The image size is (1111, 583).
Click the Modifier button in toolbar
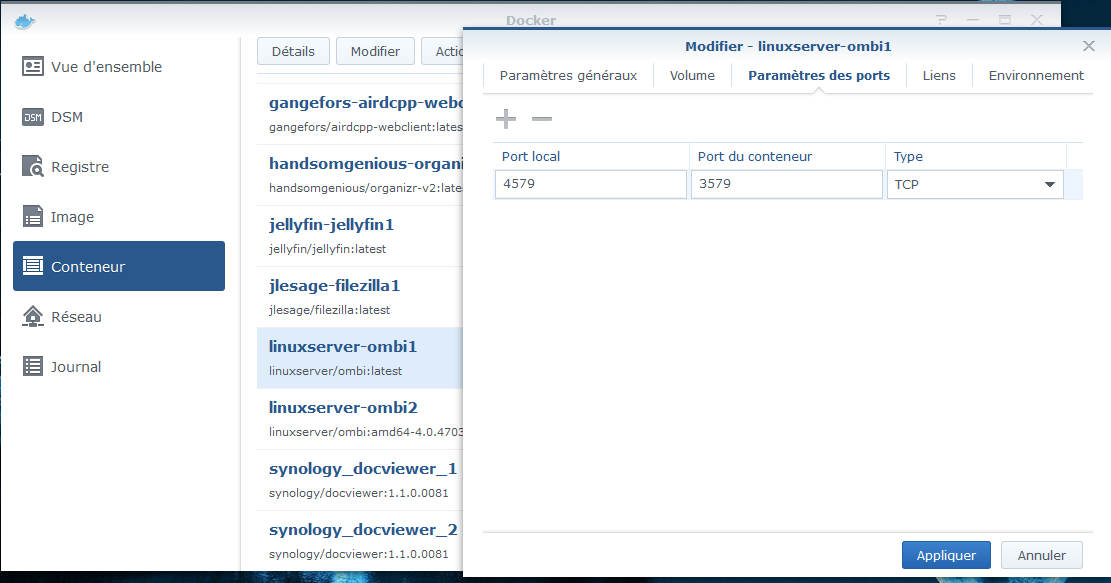(375, 51)
